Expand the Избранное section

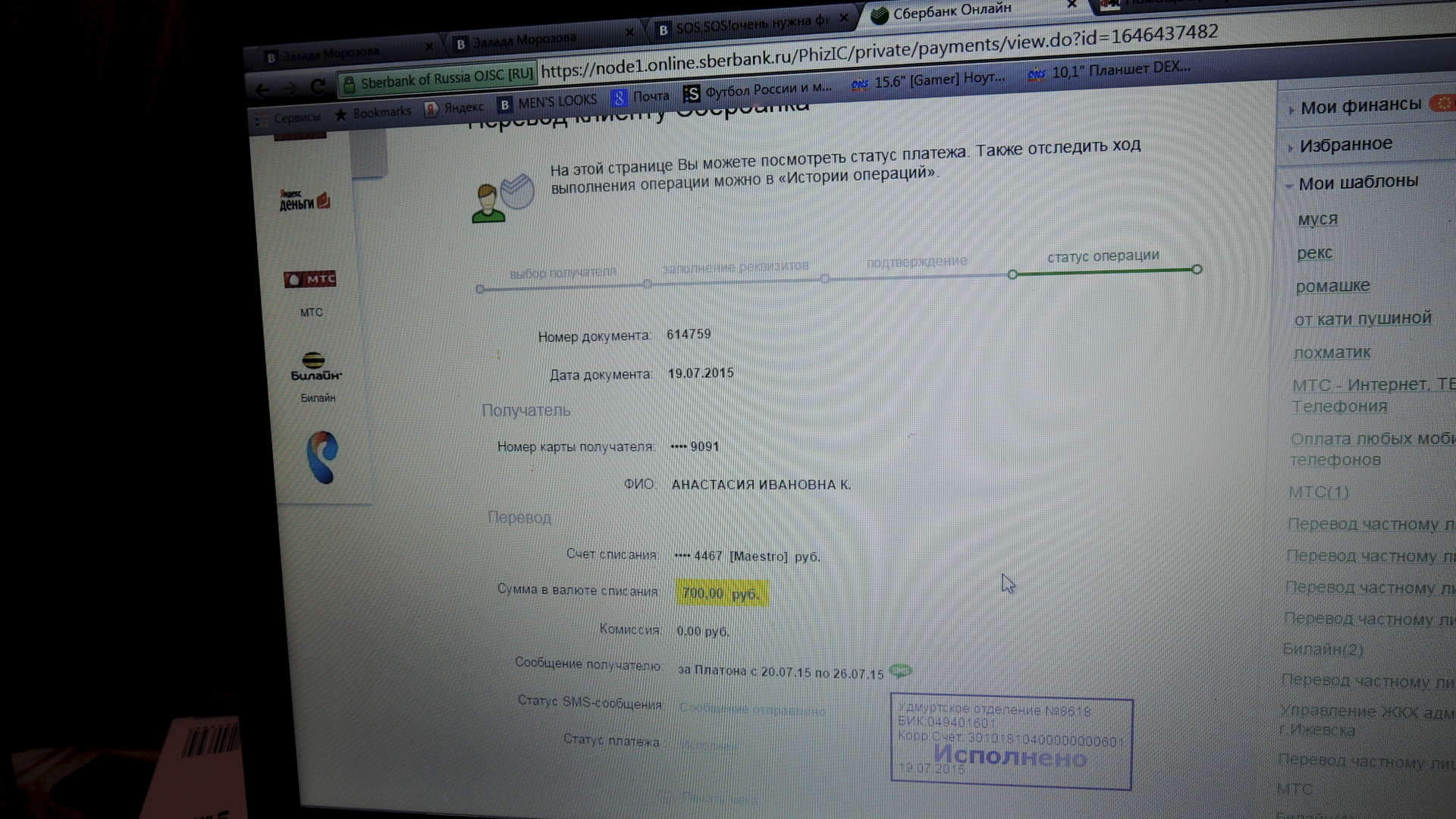tap(1345, 144)
